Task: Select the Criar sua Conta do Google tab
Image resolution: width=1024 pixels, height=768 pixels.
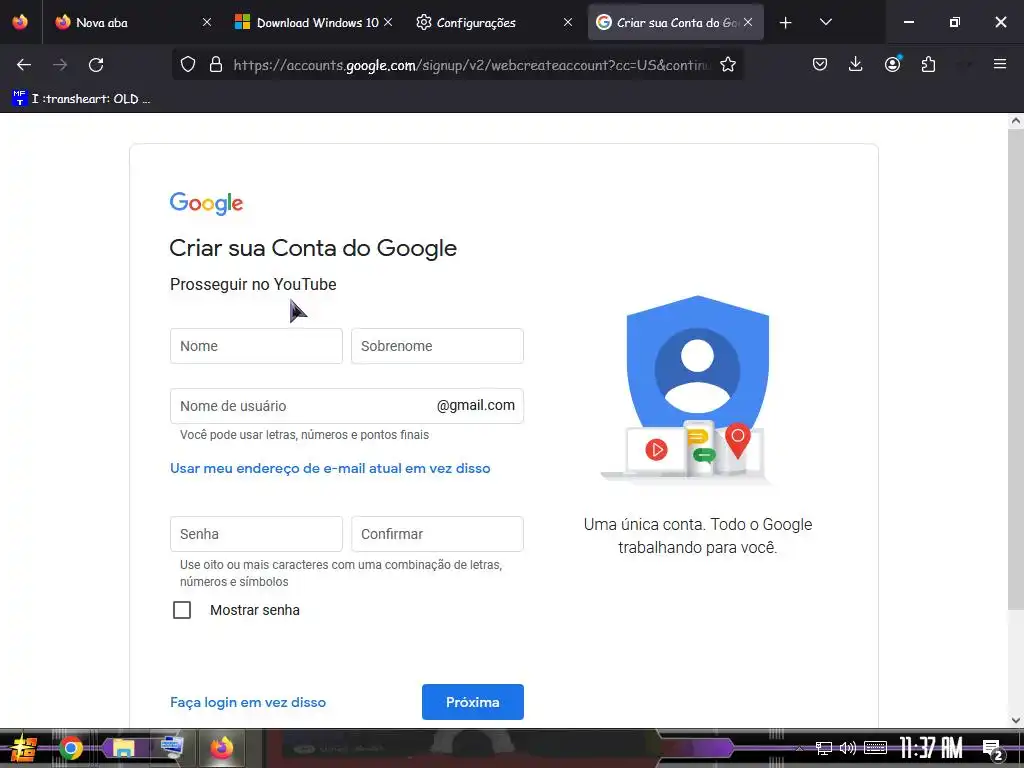Action: tap(677, 22)
